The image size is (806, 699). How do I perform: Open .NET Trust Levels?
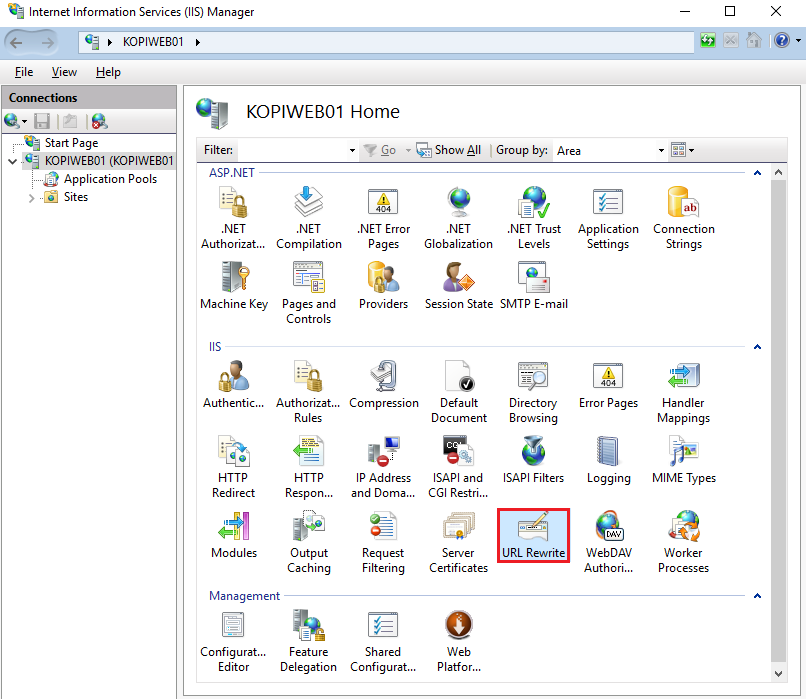(534, 218)
